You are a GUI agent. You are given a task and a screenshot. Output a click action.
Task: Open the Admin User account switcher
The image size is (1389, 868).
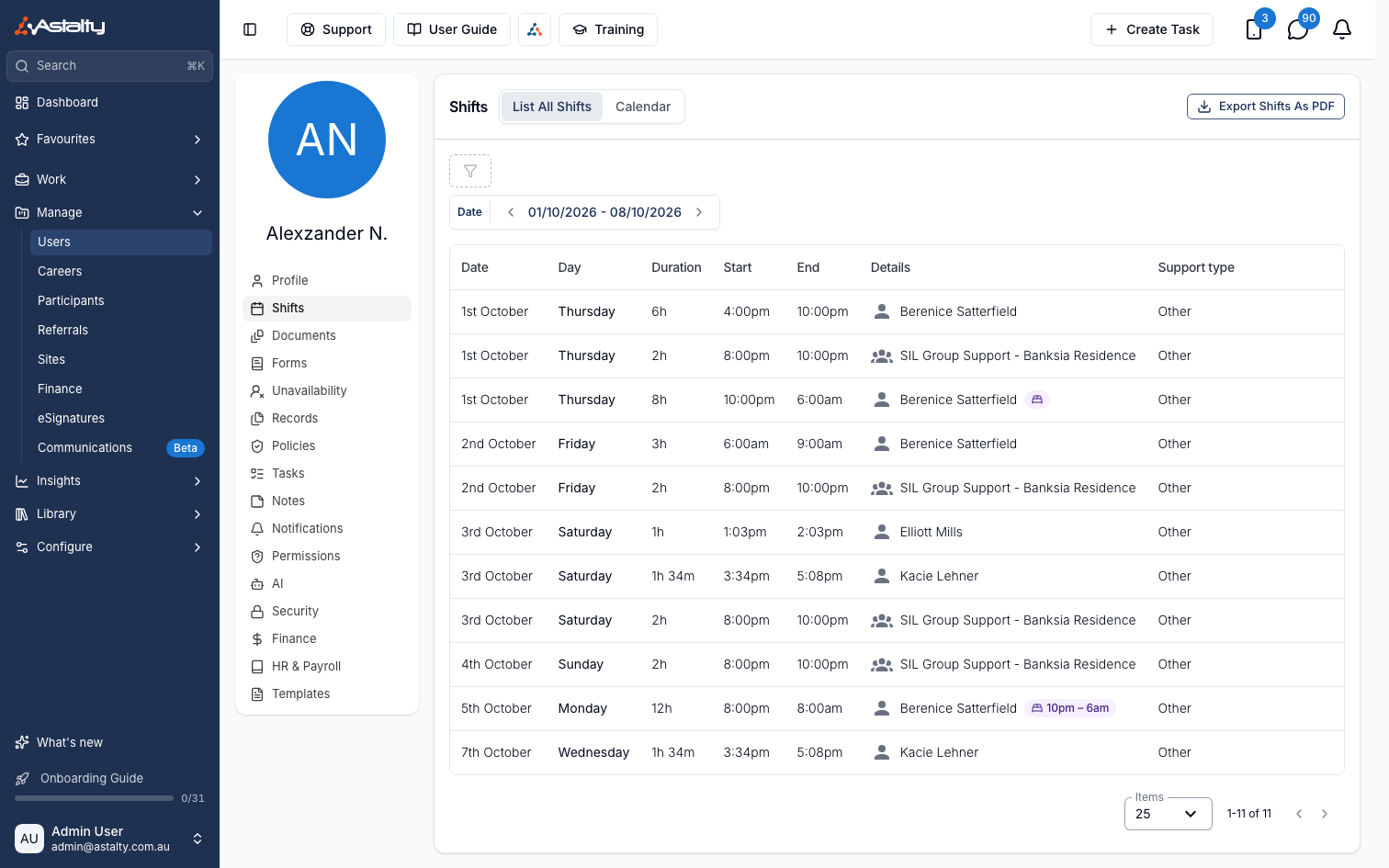pyautogui.click(x=110, y=839)
